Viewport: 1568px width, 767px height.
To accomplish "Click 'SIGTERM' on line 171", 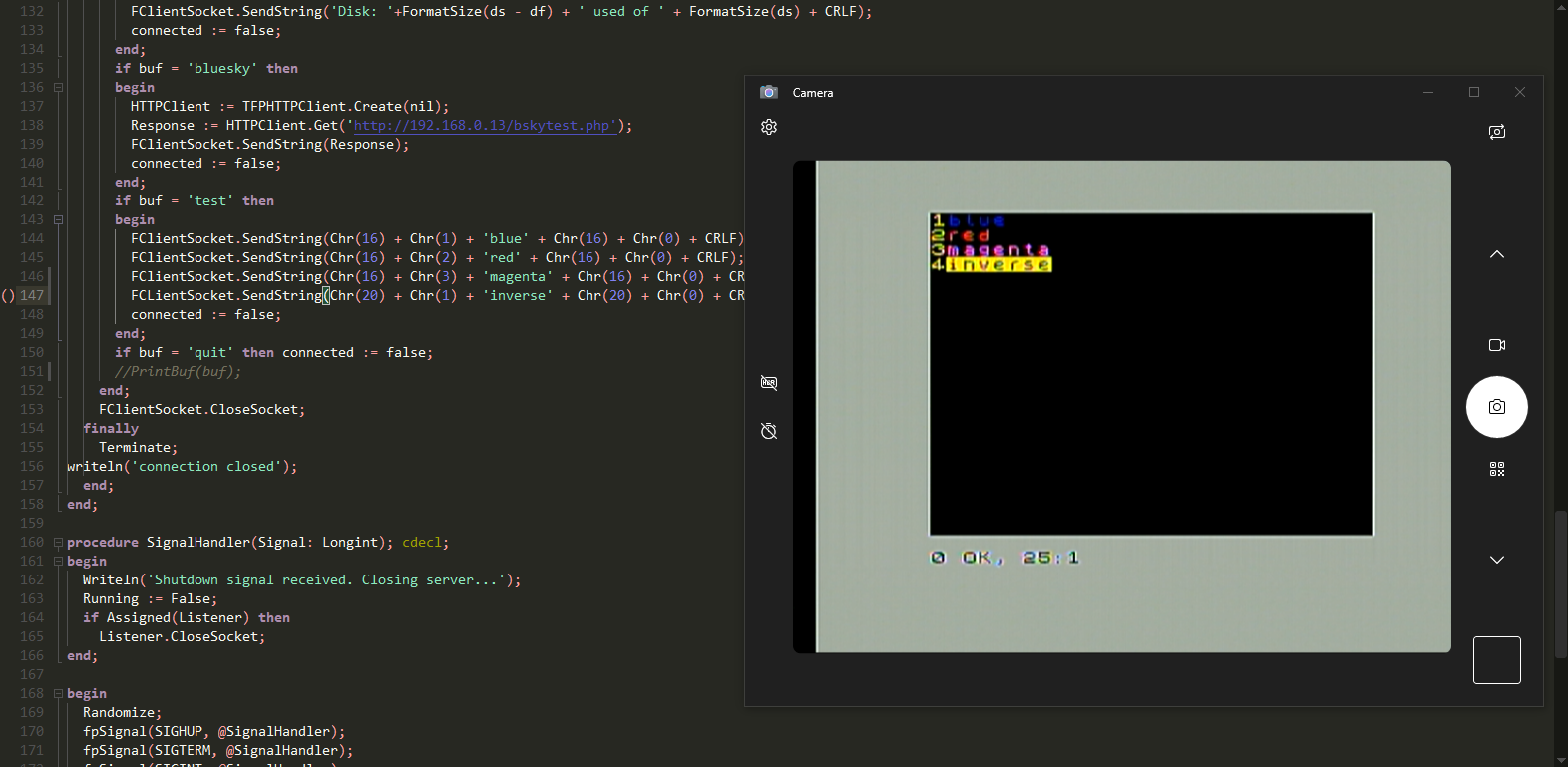I will coord(183,751).
